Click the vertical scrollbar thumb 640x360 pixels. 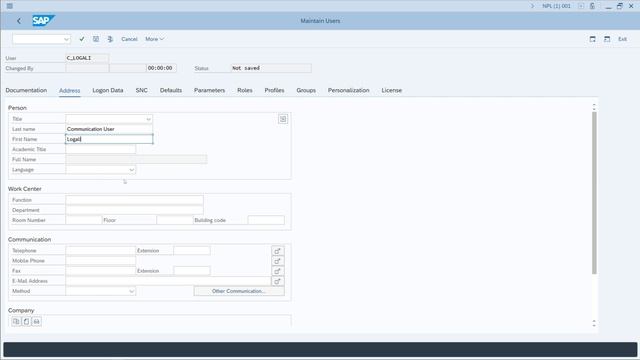point(594,193)
